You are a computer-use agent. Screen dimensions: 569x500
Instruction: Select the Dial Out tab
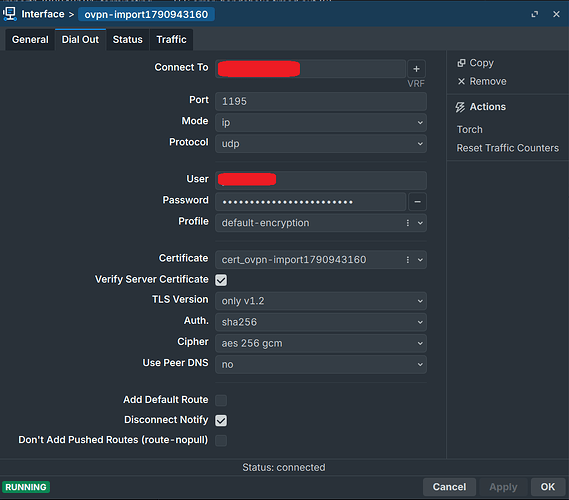point(80,40)
